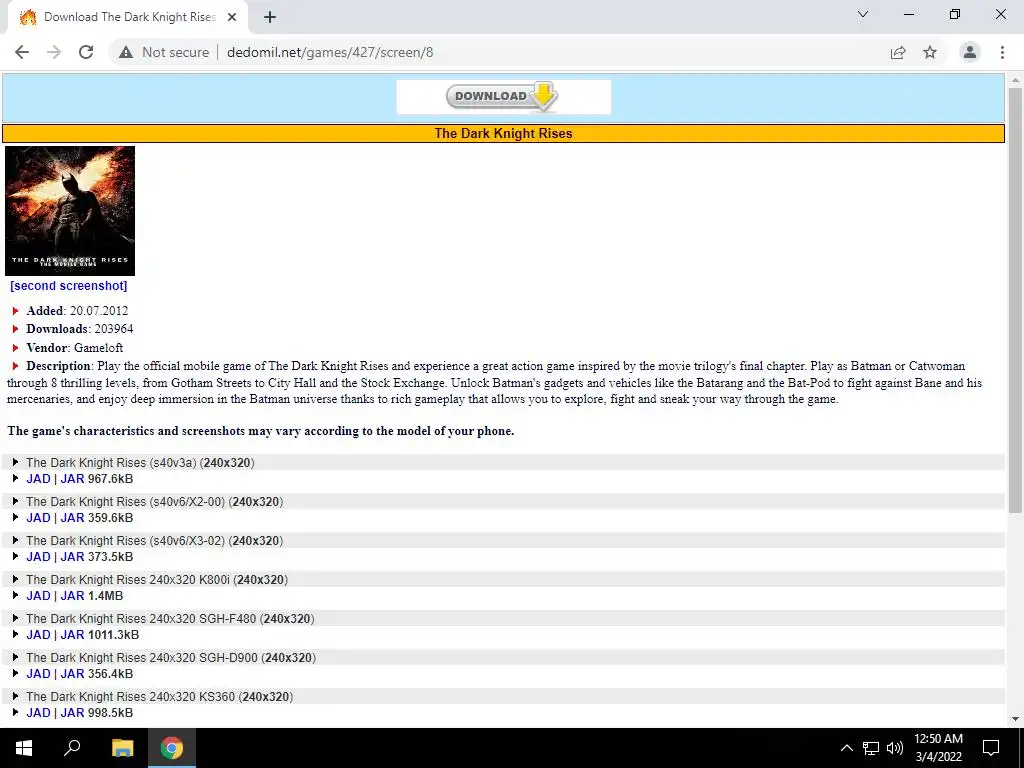Show hidden system tray icons

click(x=846, y=748)
